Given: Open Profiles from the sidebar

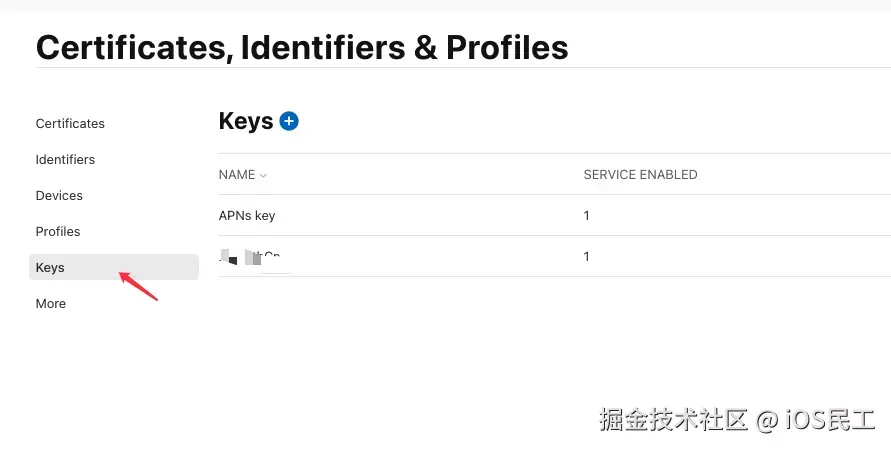Looking at the screenshot, I should 58,231.
